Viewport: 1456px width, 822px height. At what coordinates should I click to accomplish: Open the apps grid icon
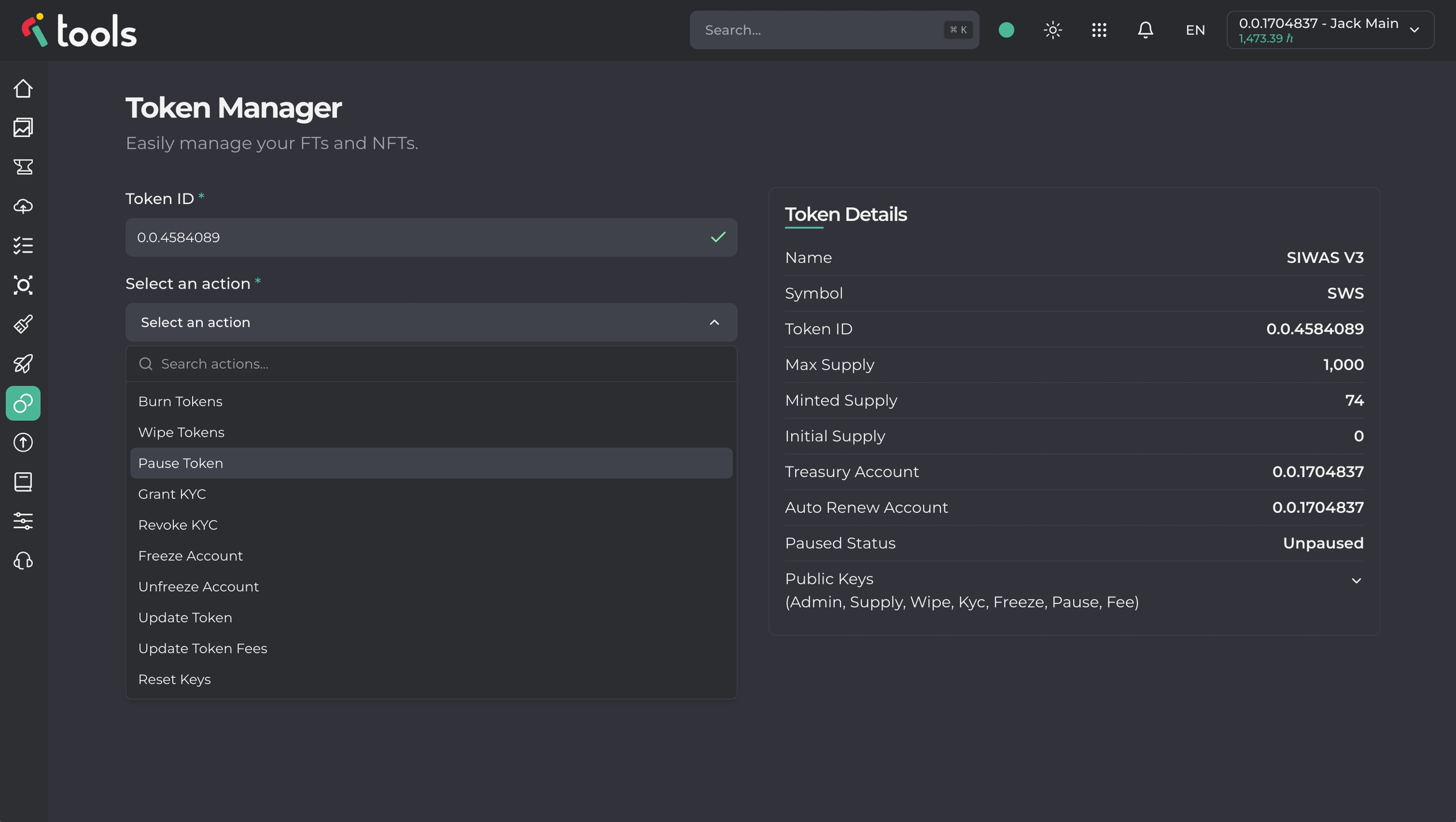(1099, 30)
